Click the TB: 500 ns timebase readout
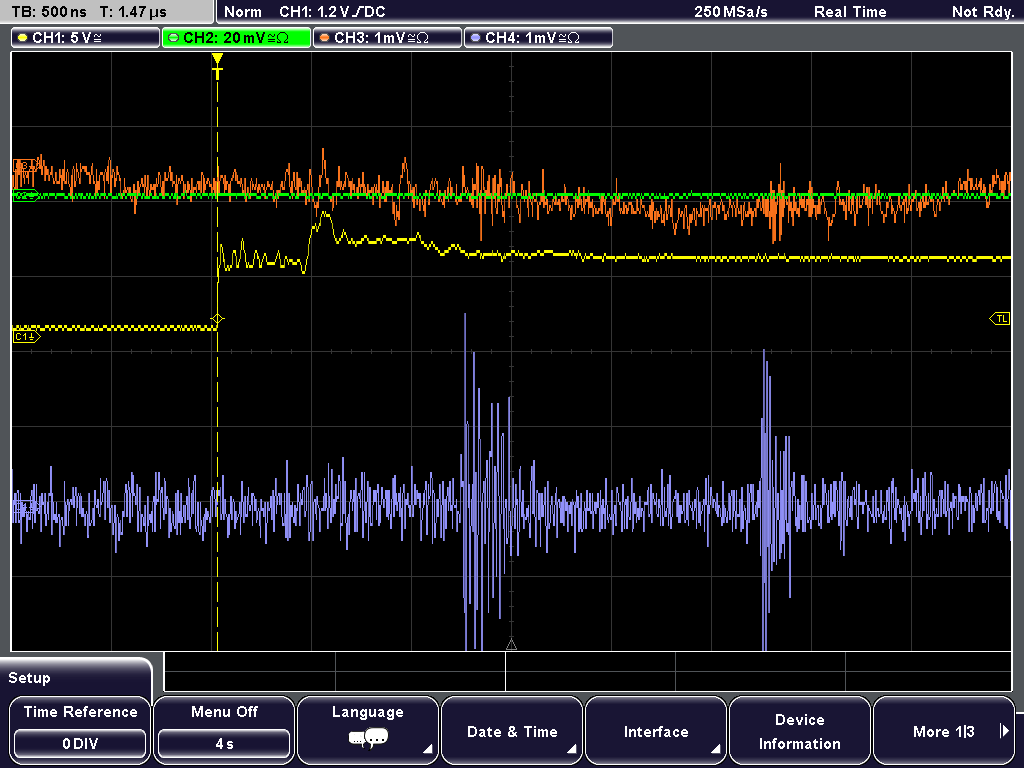The height and width of the screenshot is (768, 1024). [x=49, y=12]
